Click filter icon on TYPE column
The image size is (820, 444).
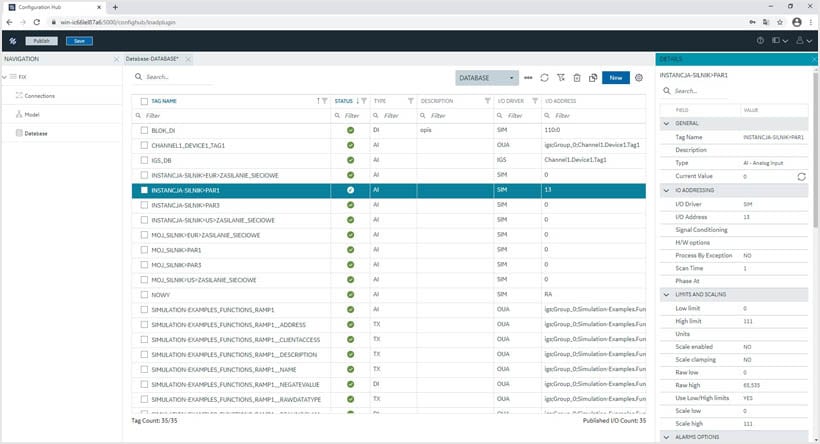(x=411, y=101)
